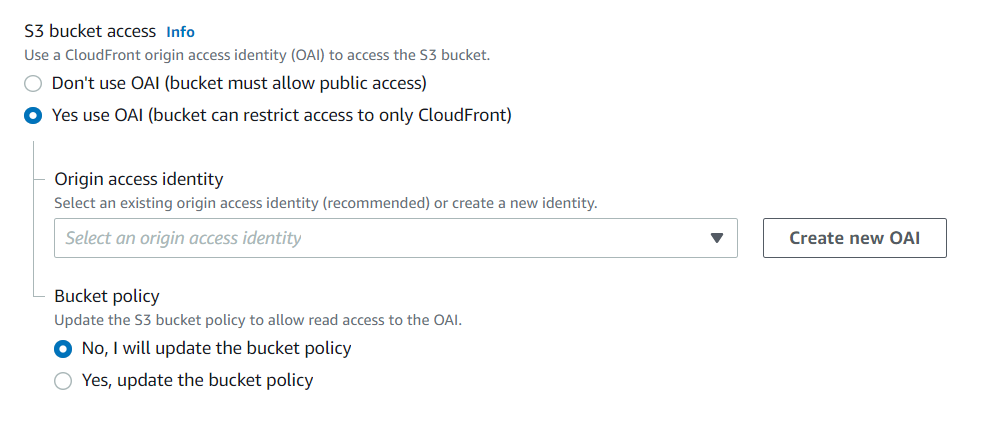Viewport: 990px width, 424px height.
Task: Click the "Update the S3 bucket policy" helper text
Action: (258, 320)
